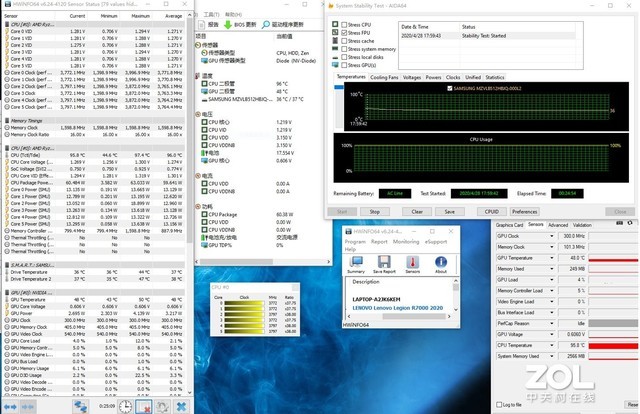This screenshot has height=414, width=640.
Task: Open the Monitoring menu in HWiNFO64
Action: click(x=406, y=242)
